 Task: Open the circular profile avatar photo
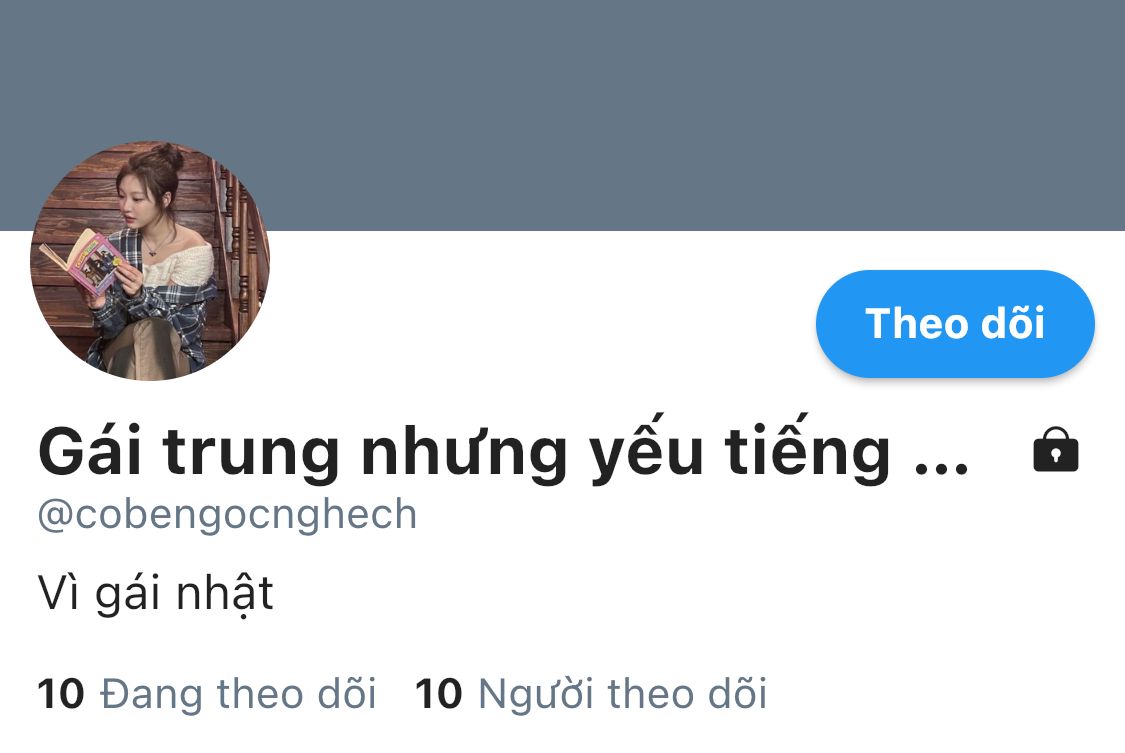149,260
